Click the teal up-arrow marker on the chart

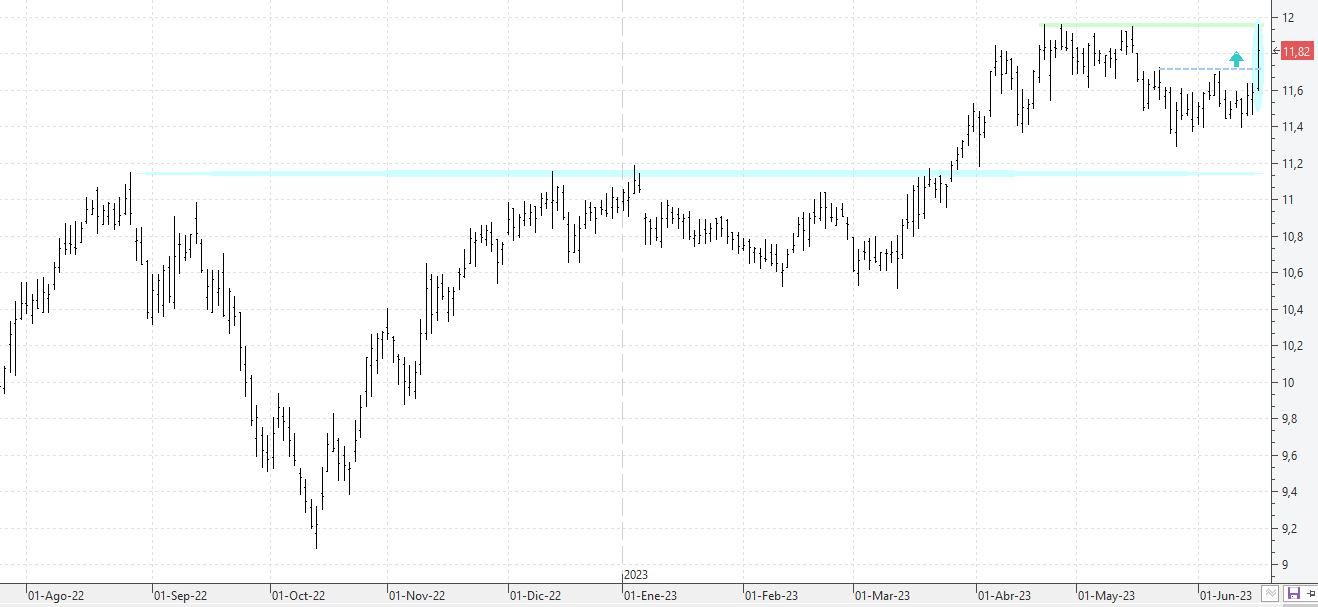tap(1237, 58)
